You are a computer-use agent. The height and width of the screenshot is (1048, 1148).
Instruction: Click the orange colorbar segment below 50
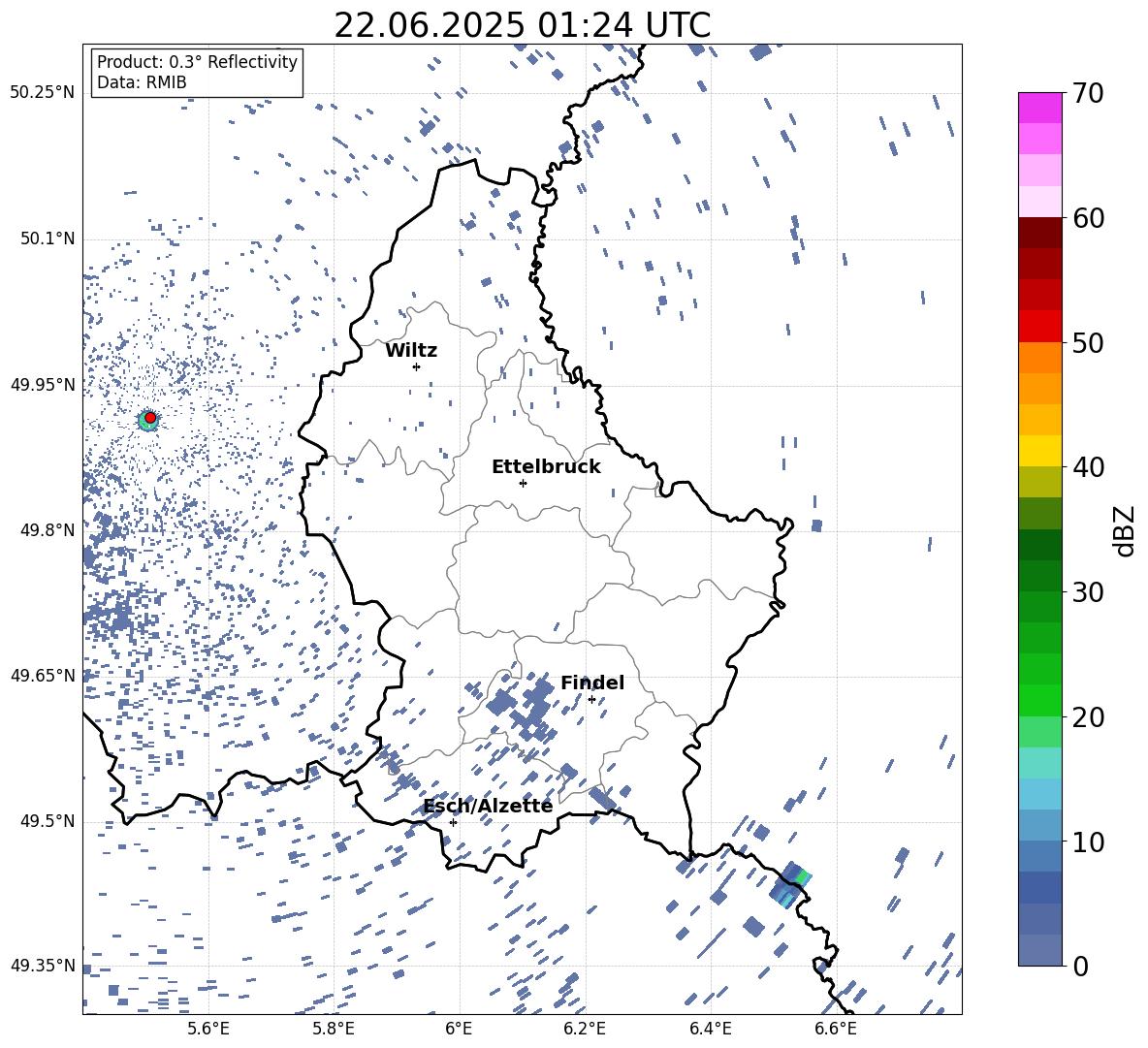1040,358
